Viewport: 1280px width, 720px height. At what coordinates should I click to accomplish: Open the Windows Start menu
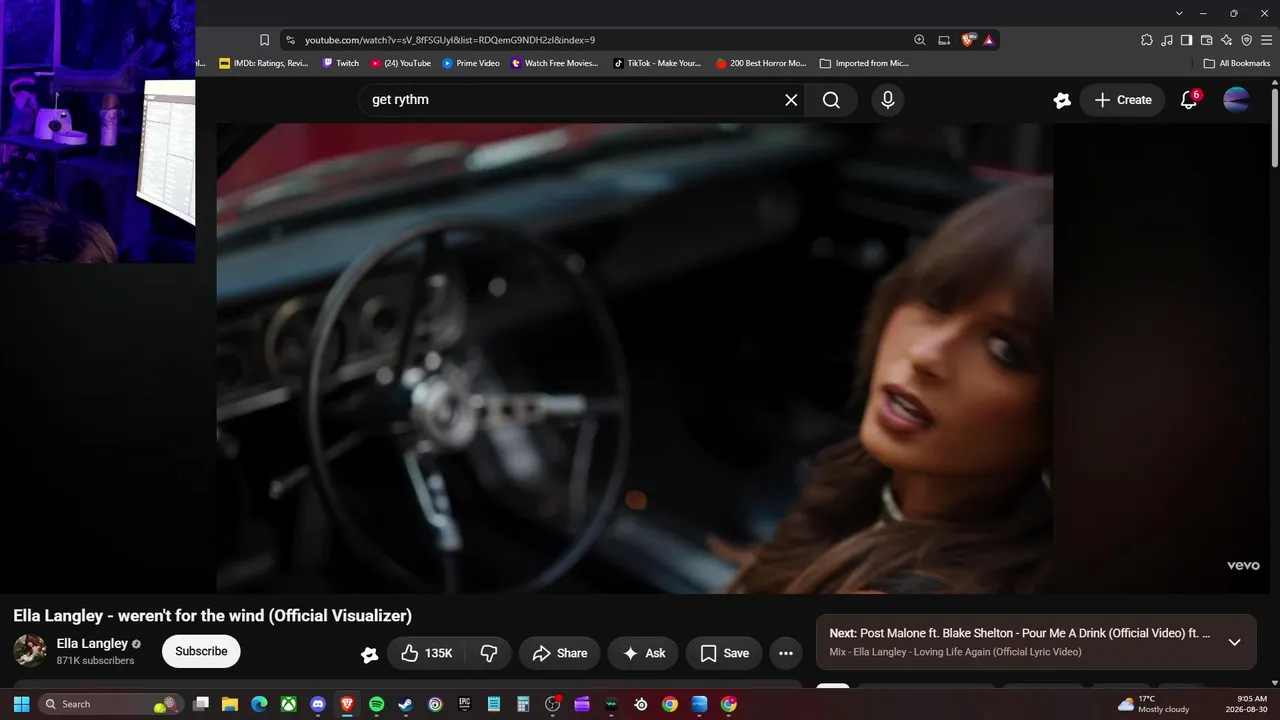[x=21, y=704]
